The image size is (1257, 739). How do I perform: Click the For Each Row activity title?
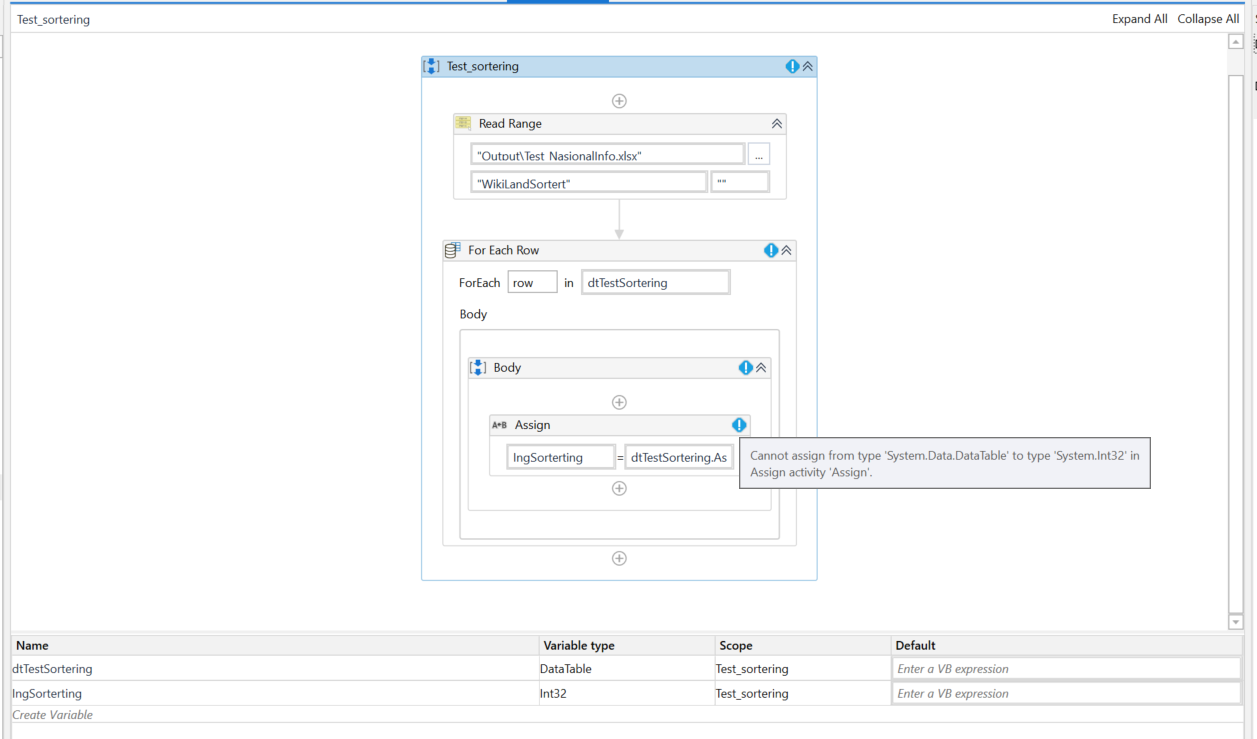tap(504, 250)
